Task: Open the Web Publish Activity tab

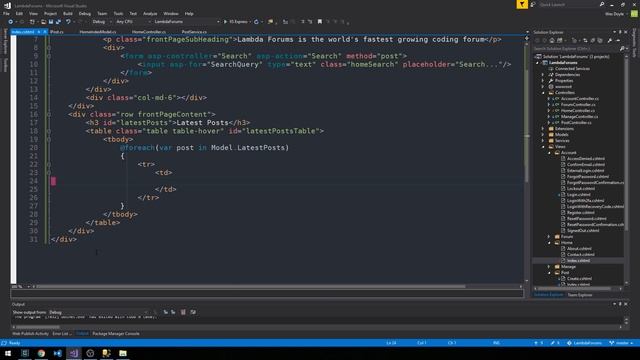Action: tap(30, 333)
